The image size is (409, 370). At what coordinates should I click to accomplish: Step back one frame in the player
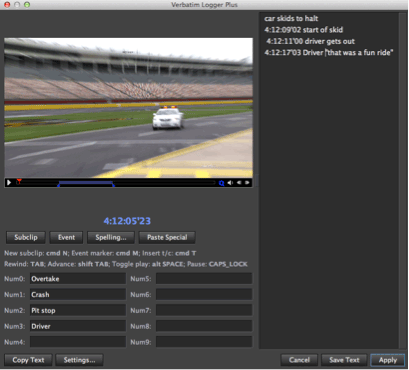pos(239,183)
